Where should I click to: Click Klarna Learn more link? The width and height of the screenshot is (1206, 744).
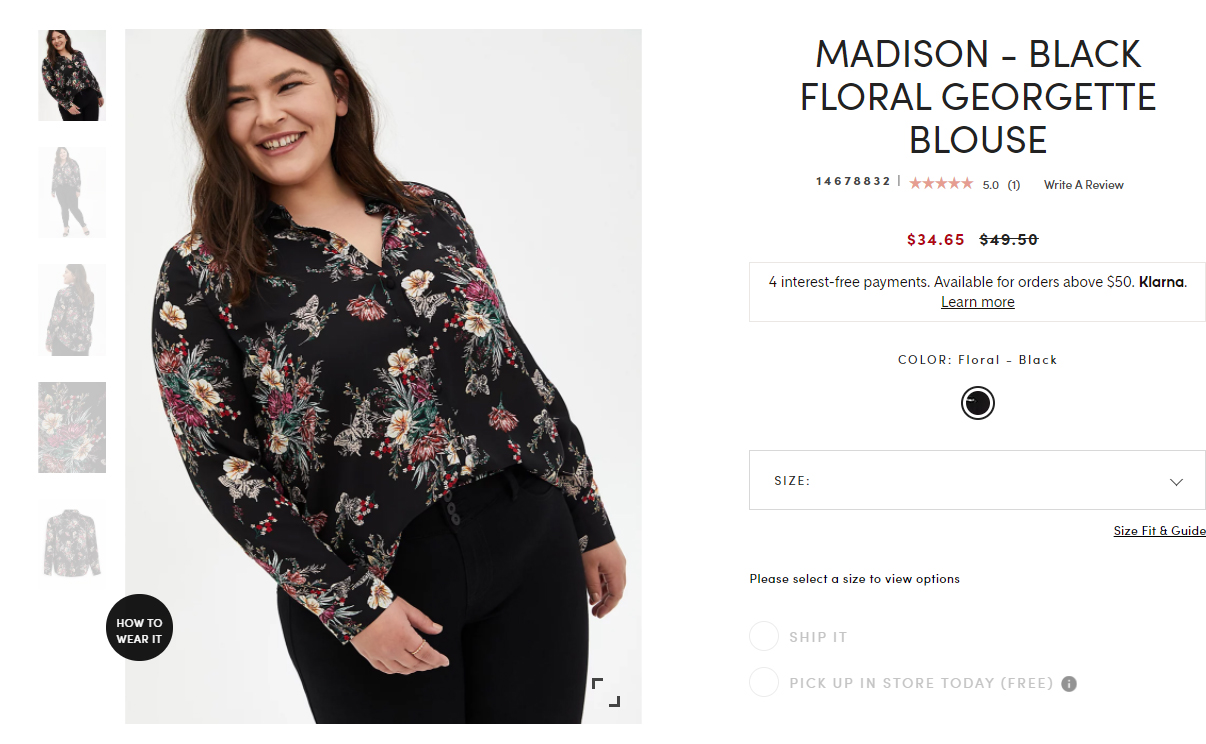pyautogui.click(x=977, y=302)
